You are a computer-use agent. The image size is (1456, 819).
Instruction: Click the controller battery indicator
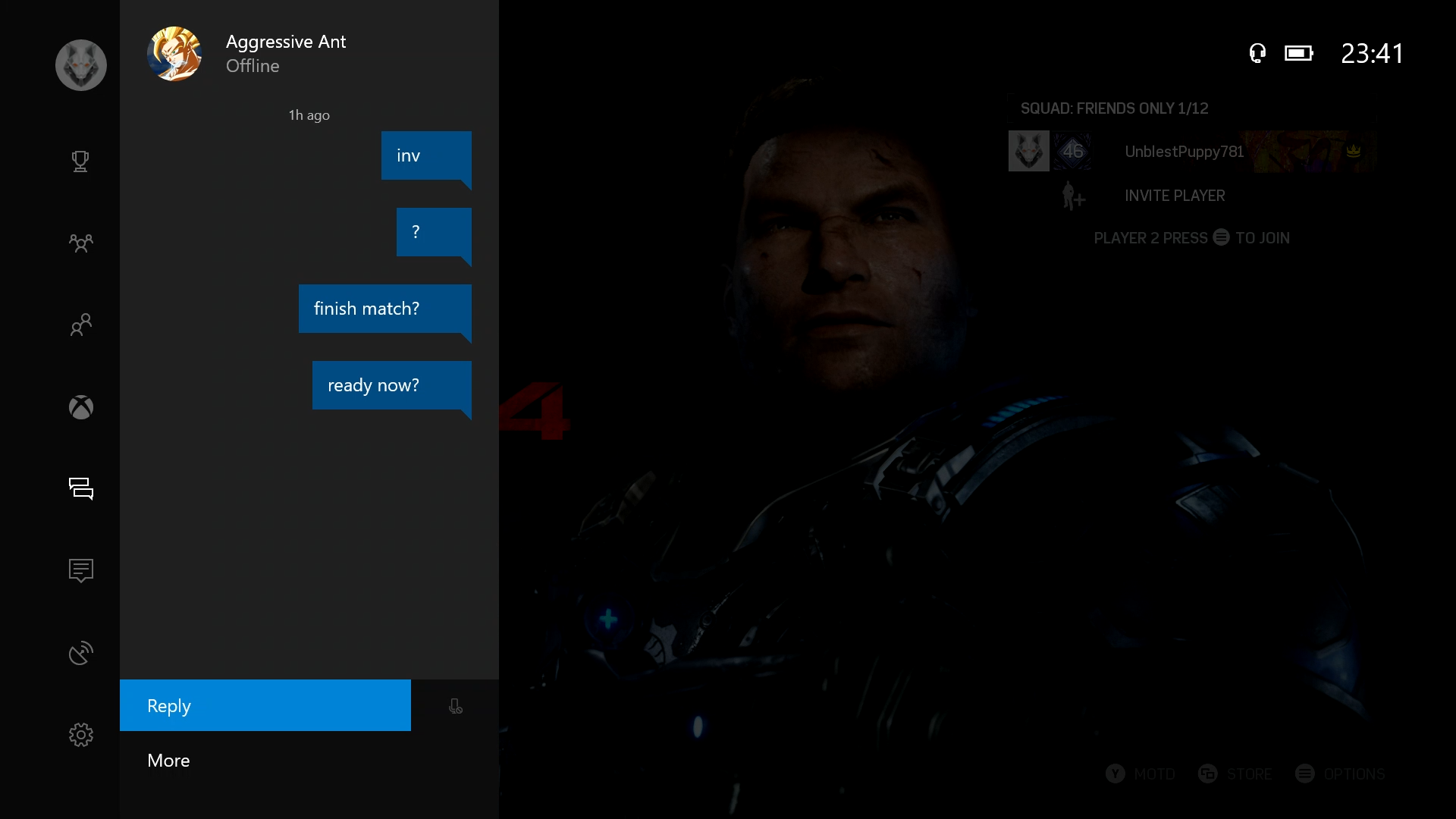pyautogui.click(x=1299, y=53)
